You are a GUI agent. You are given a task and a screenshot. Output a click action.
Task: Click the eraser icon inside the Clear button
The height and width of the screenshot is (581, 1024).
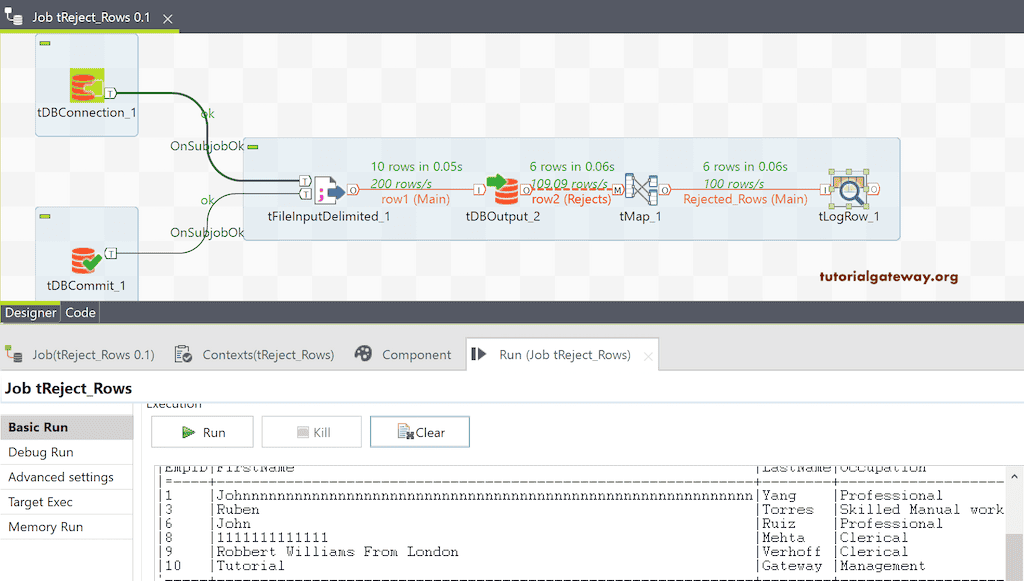[x=404, y=431]
